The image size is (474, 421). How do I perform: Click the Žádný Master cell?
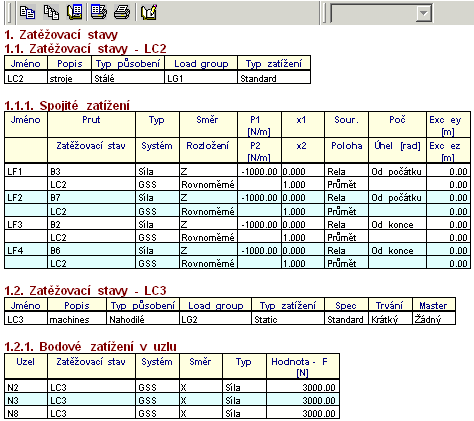(x=434, y=319)
